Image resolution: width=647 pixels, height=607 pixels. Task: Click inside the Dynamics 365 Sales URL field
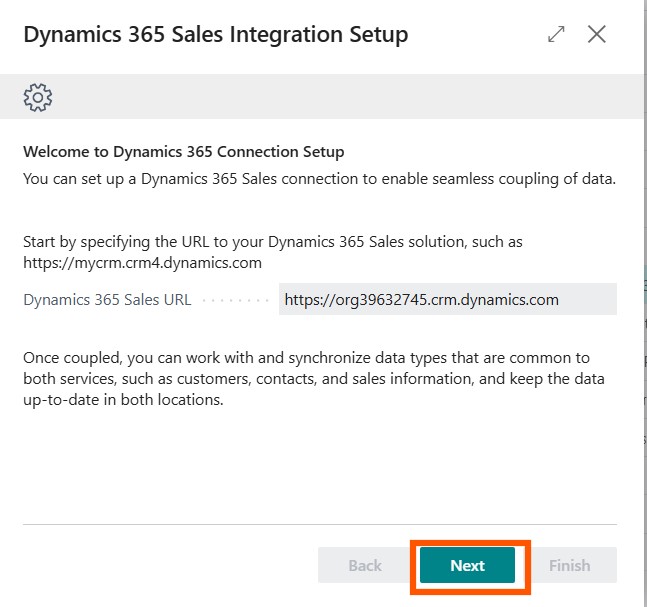[447, 299]
